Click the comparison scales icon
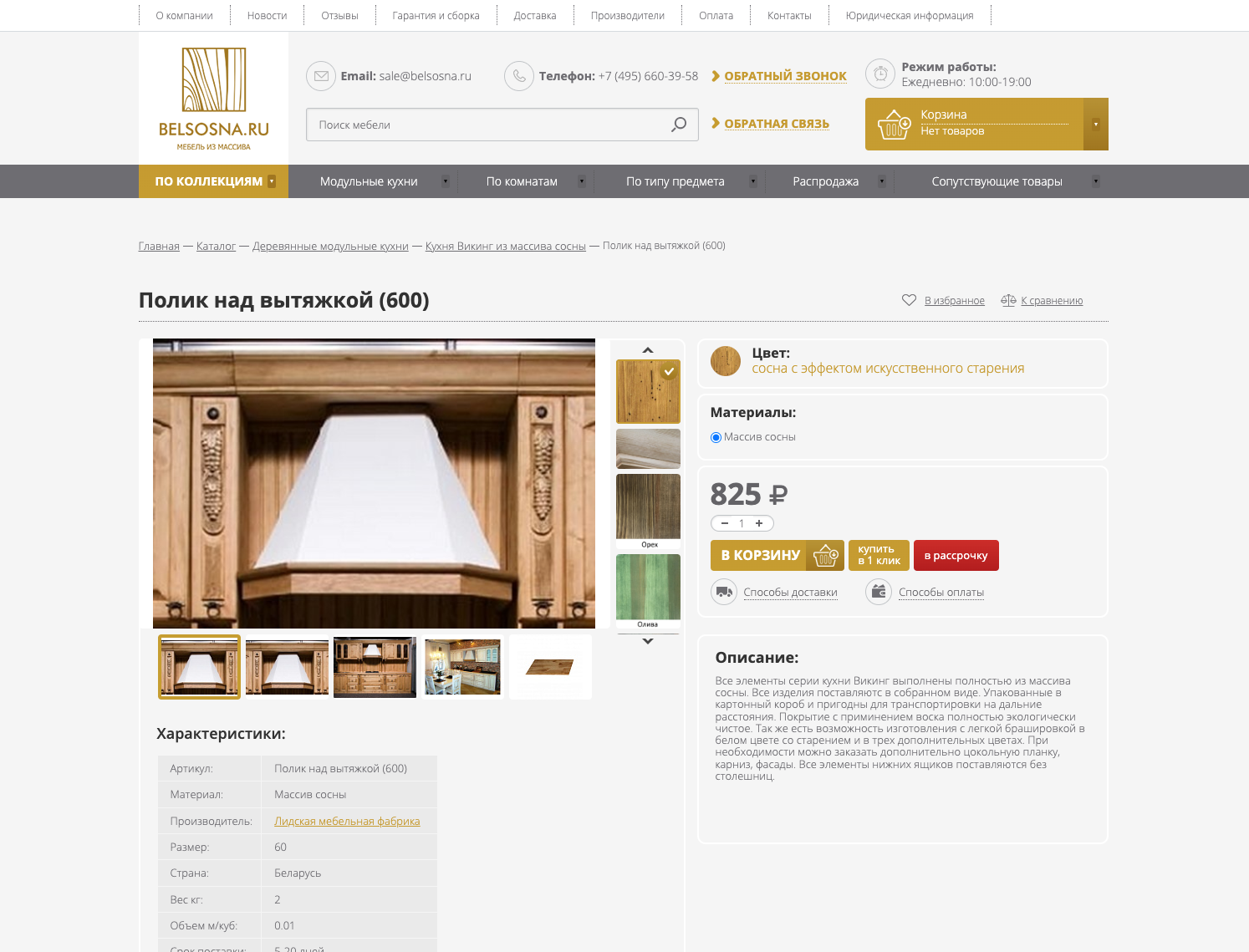The image size is (1249, 952). [1008, 300]
